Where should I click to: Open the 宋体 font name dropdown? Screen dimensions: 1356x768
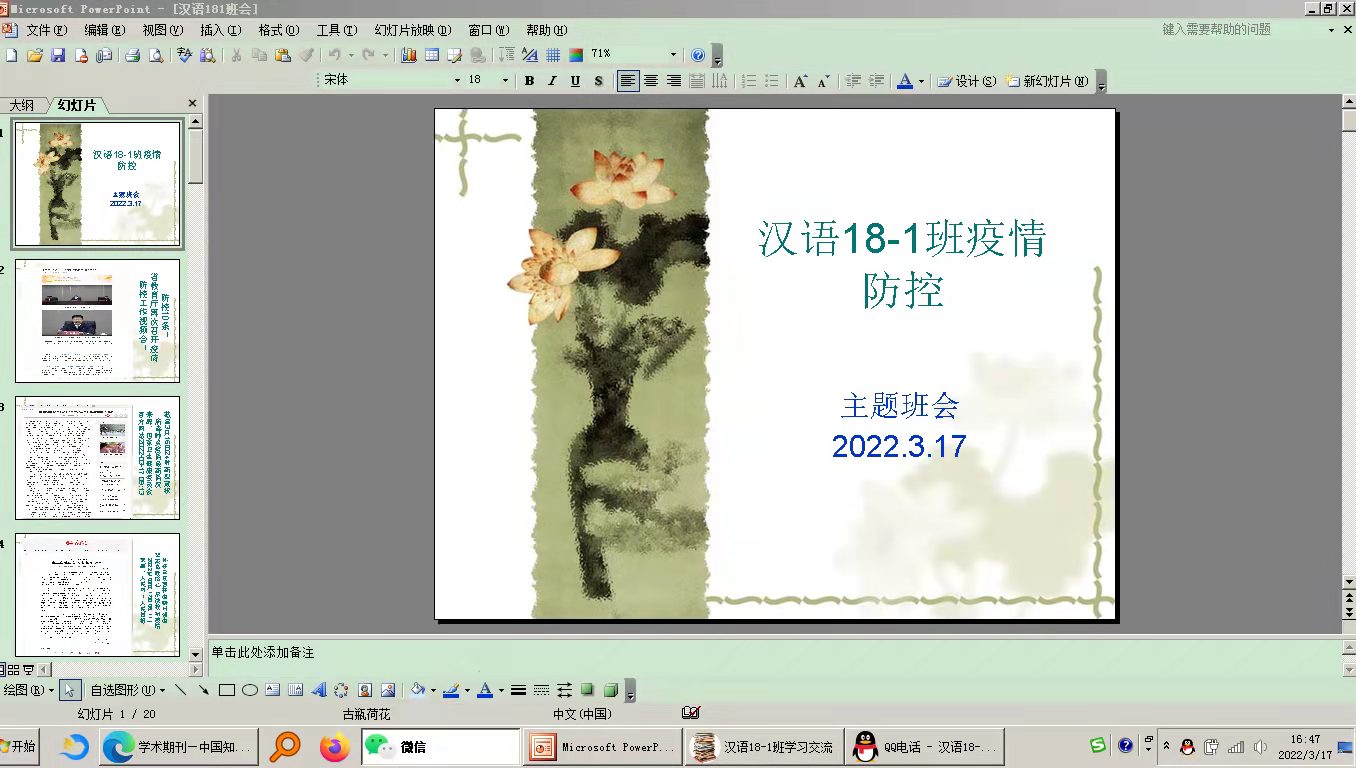(457, 81)
